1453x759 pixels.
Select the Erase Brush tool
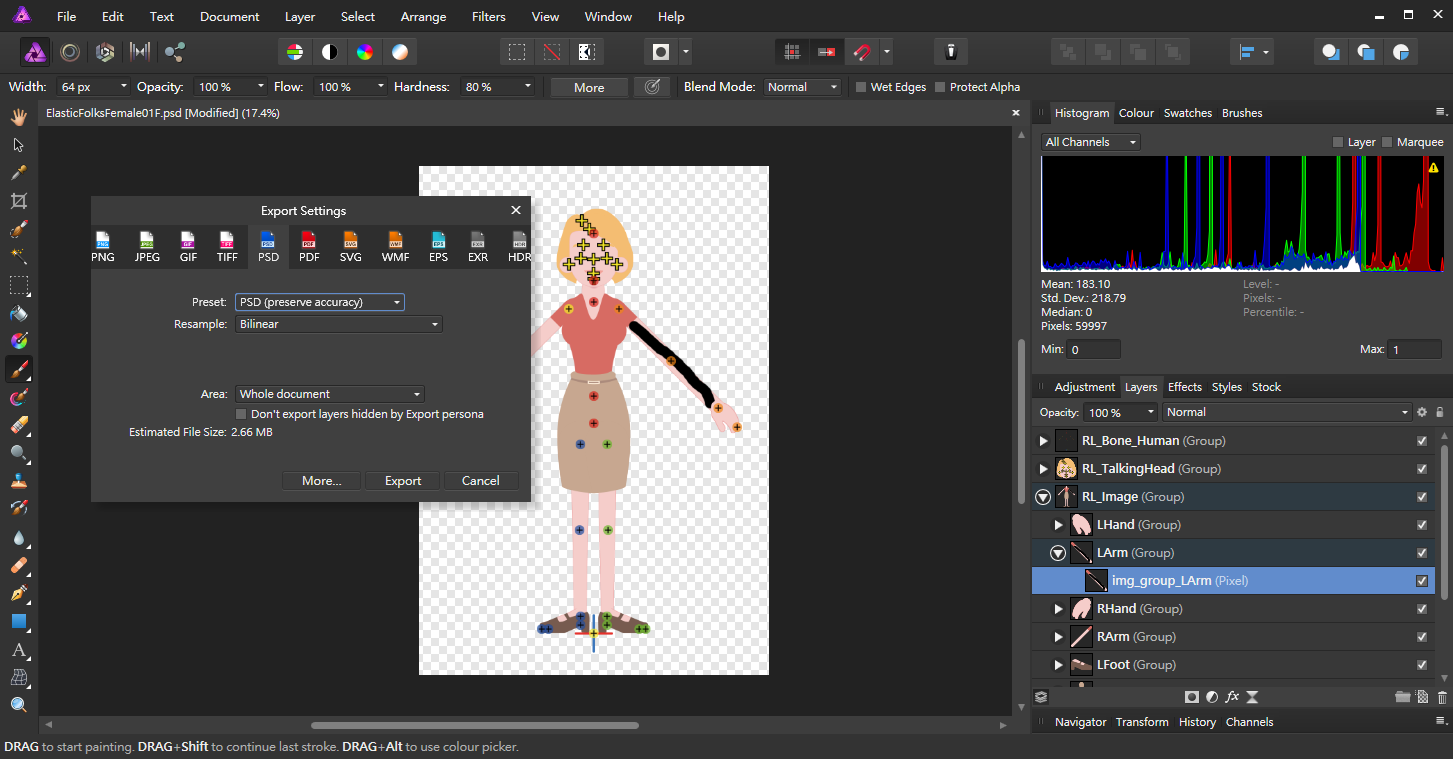[18, 425]
